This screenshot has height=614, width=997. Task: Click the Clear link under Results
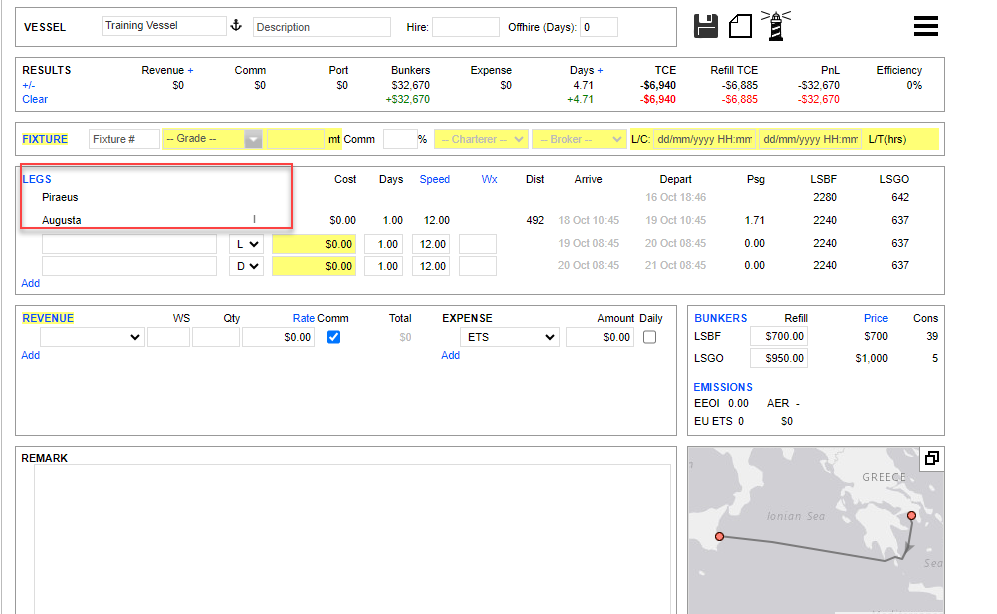coord(35,99)
